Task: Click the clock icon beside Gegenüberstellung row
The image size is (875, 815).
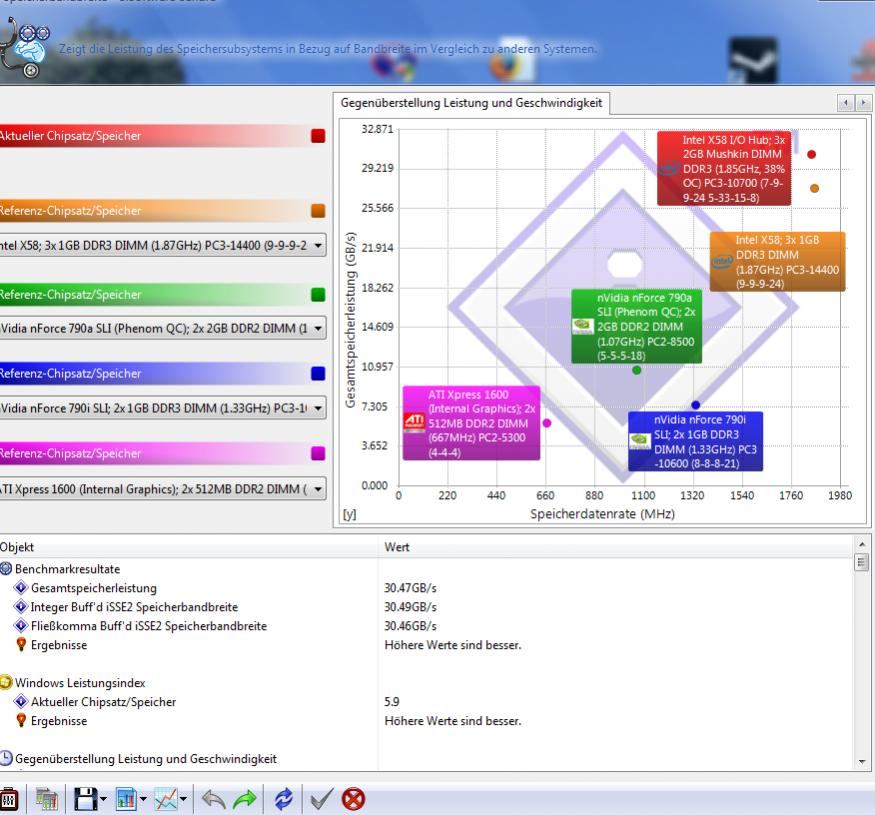Action: (6, 758)
